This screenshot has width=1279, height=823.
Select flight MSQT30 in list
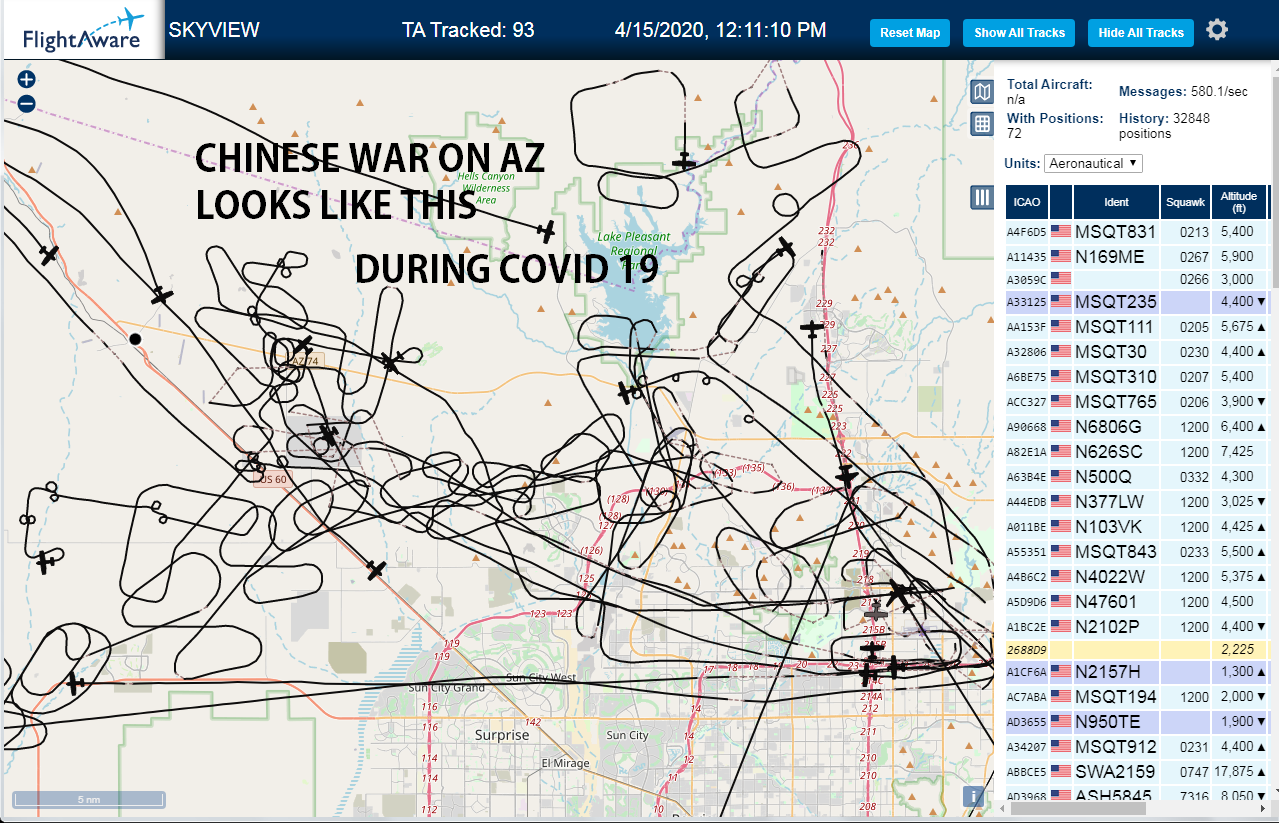point(1137,352)
